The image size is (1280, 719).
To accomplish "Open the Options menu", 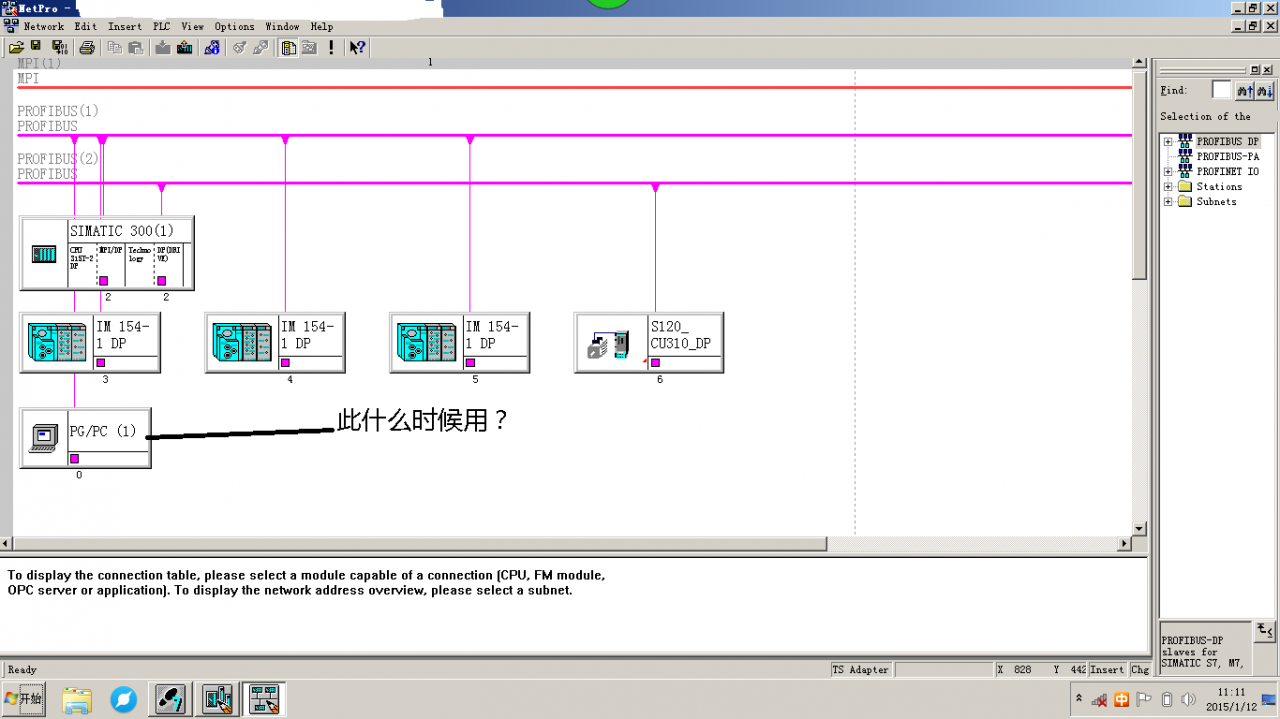I will (x=234, y=27).
